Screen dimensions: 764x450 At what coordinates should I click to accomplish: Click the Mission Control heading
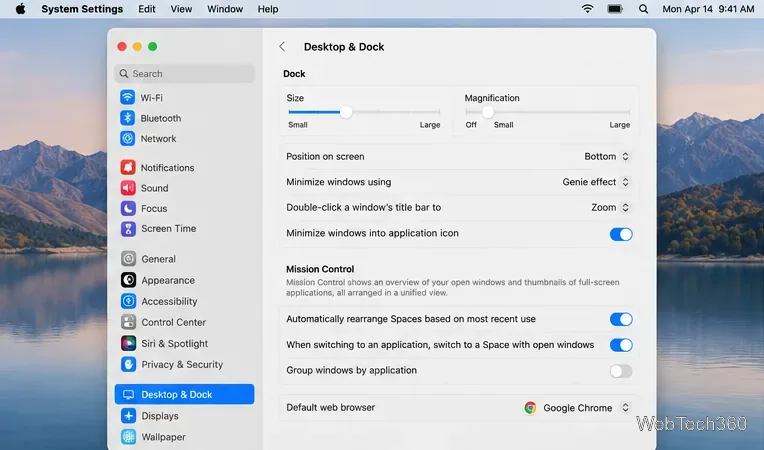coord(320,269)
